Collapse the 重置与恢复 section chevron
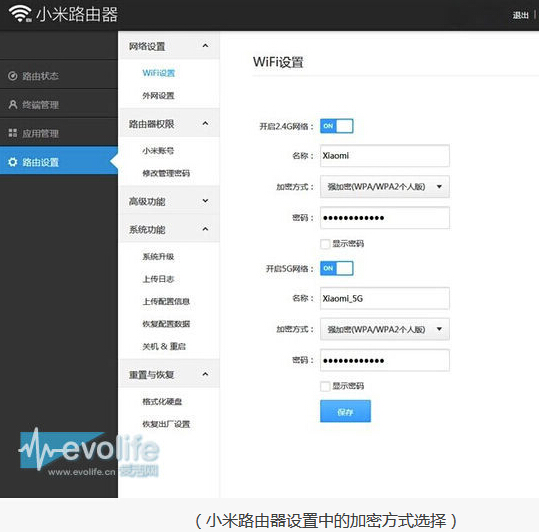539x532 pixels. (205, 374)
